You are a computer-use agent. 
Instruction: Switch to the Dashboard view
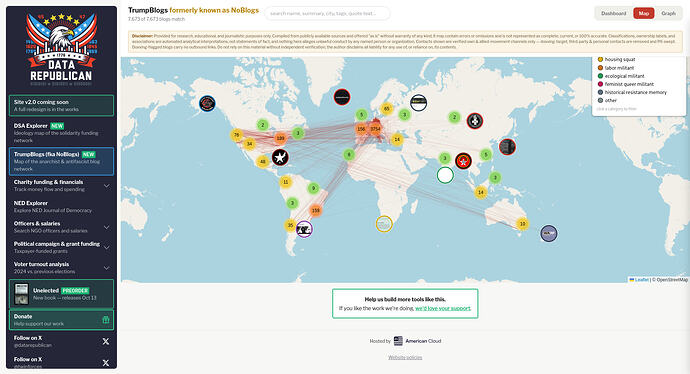(613, 13)
